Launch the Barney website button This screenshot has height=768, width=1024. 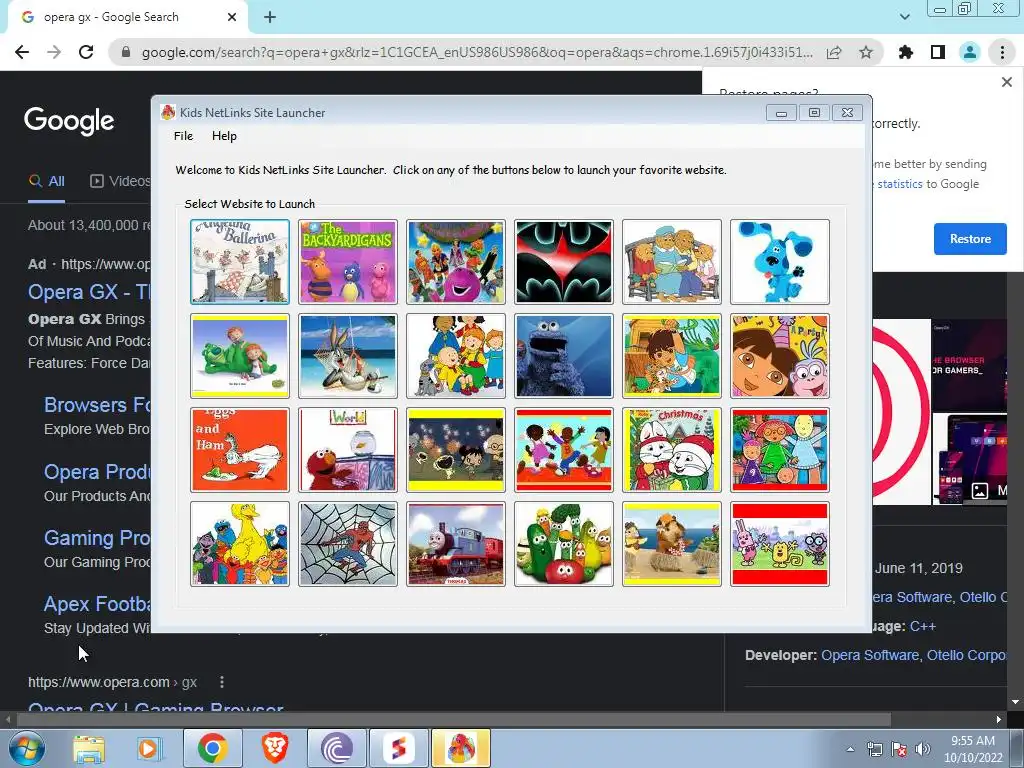pos(456,262)
